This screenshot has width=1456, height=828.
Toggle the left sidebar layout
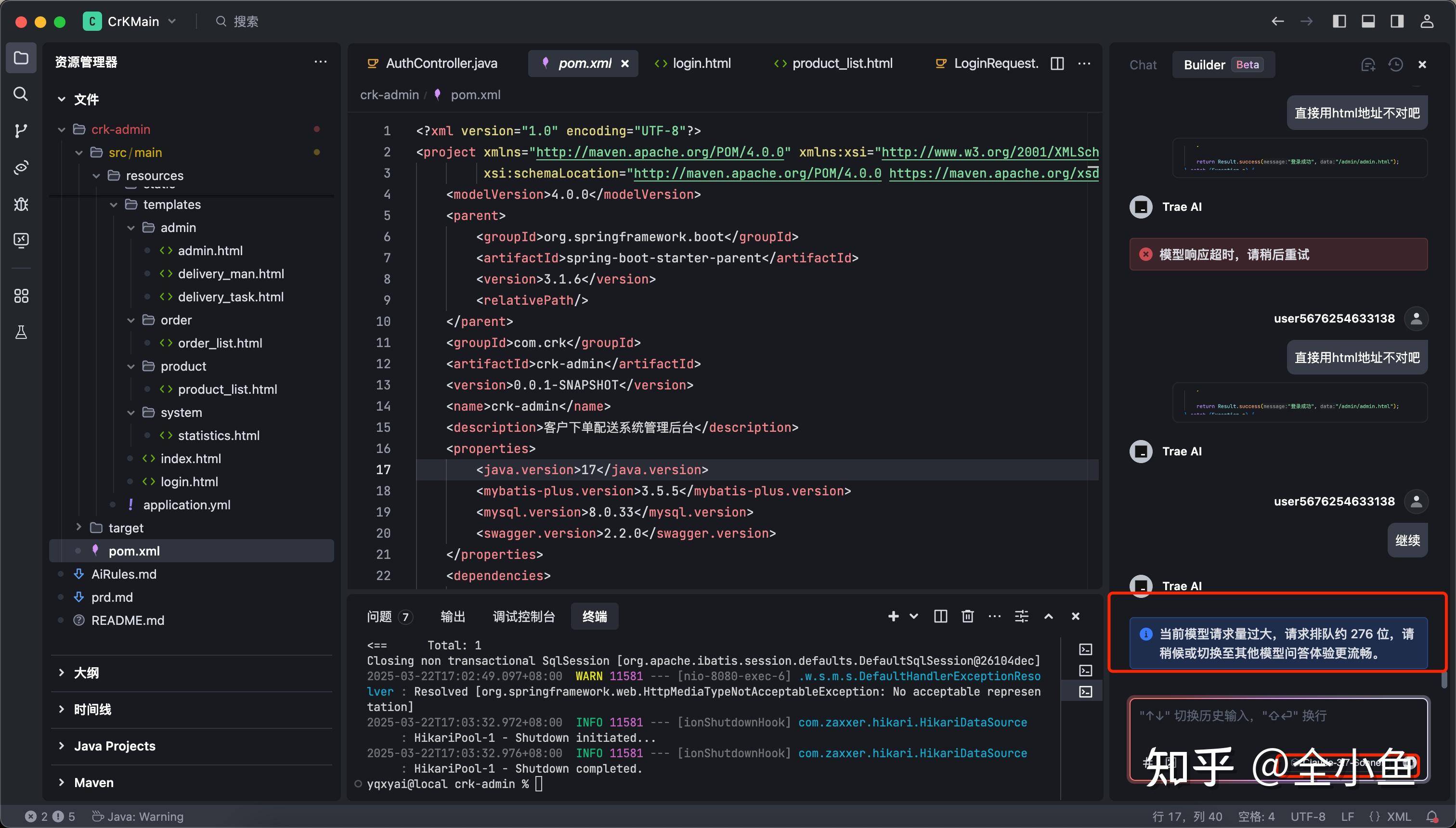point(1339,22)
